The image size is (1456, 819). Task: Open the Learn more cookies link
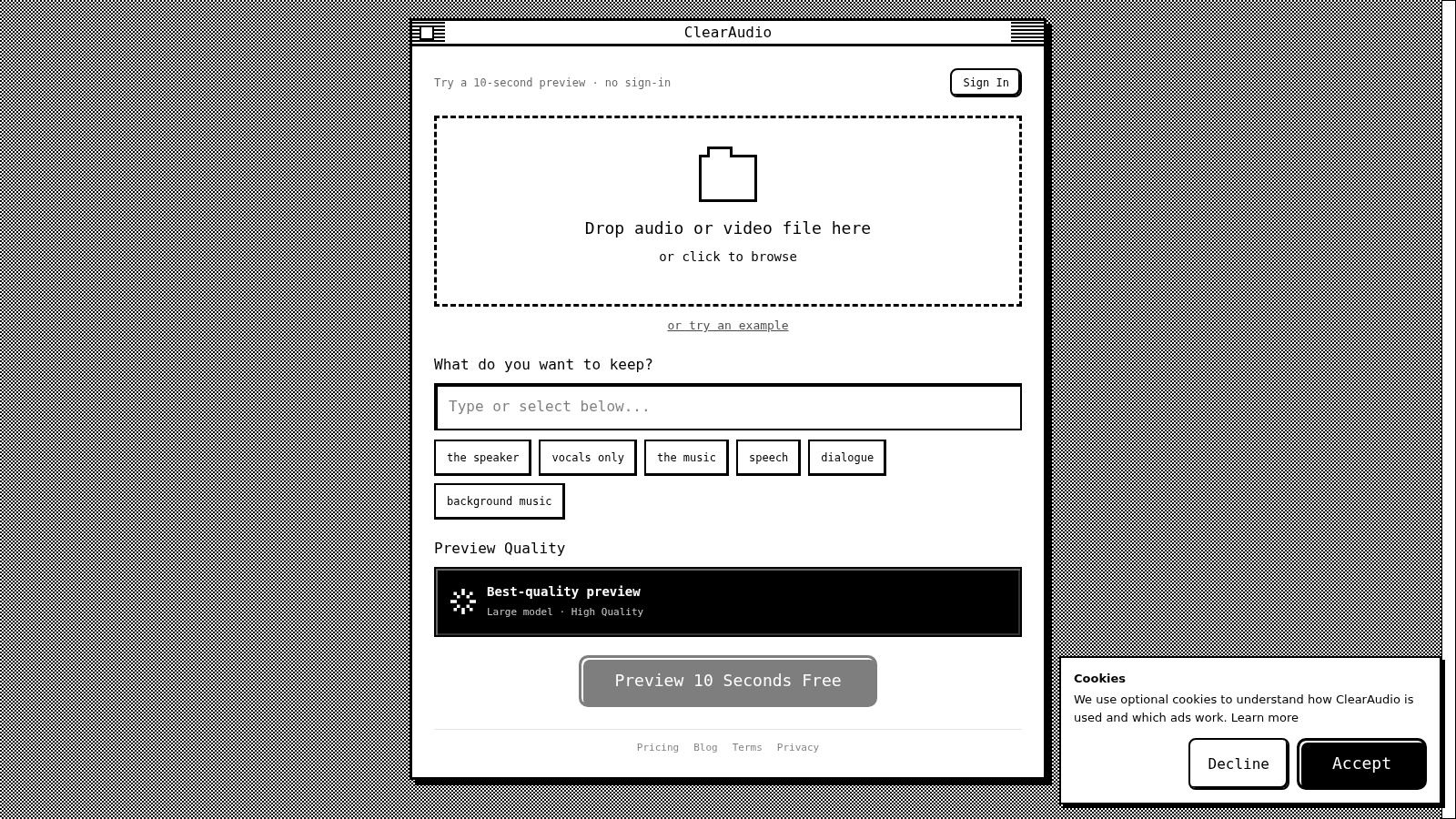click(x=1264, y=718)
